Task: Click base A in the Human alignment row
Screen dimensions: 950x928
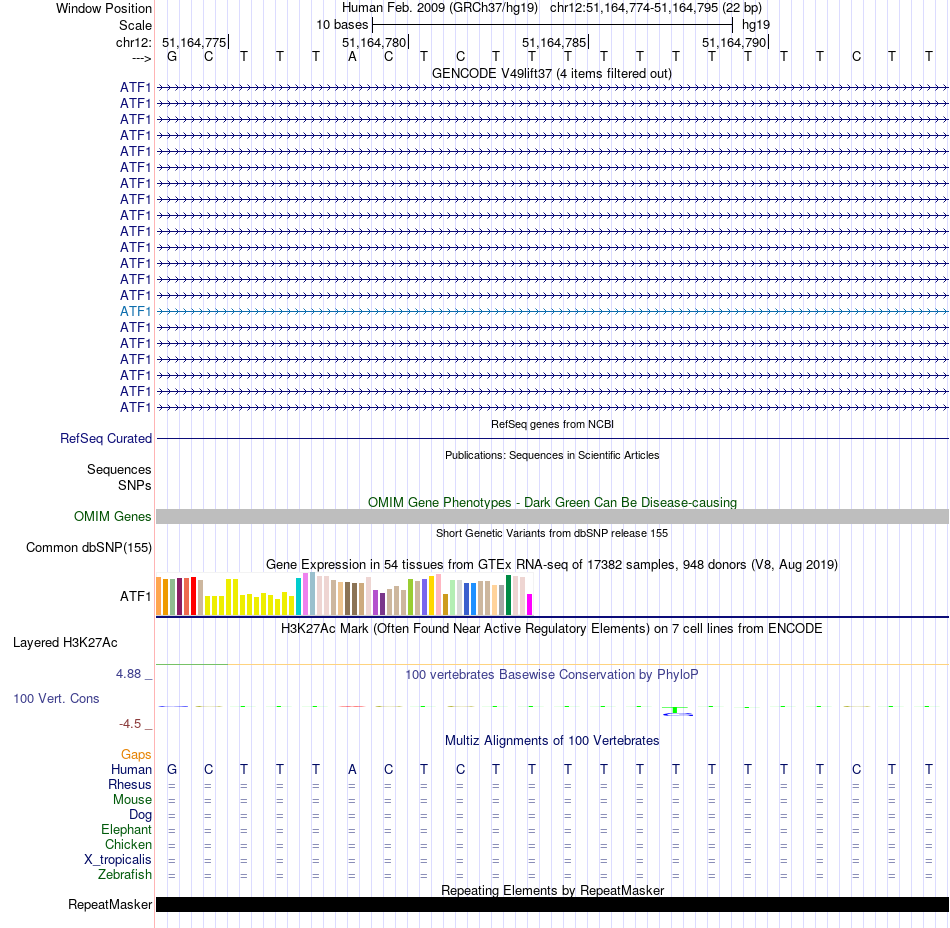Action: coord(352,769)
